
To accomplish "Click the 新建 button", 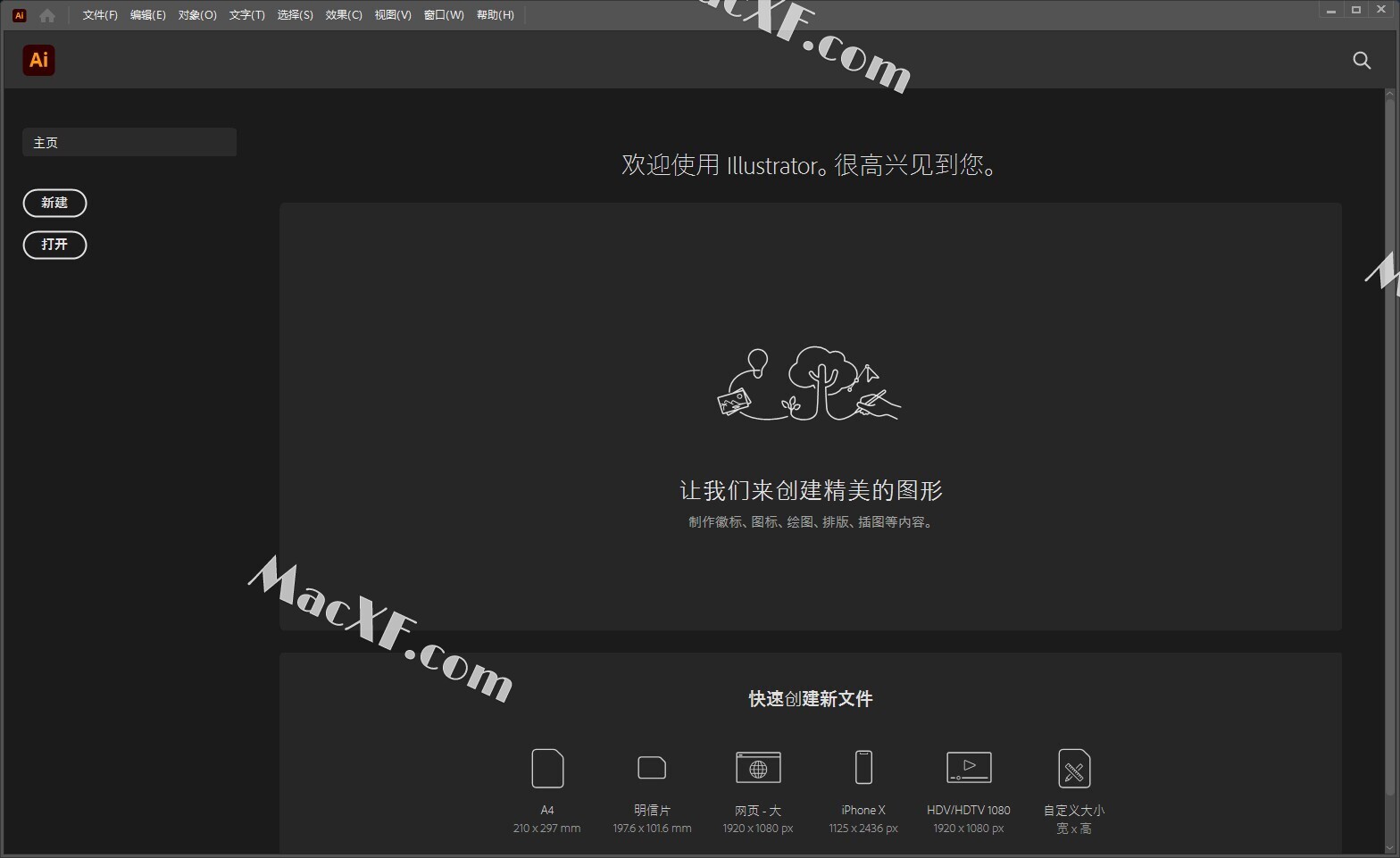I will pos(54,203).
